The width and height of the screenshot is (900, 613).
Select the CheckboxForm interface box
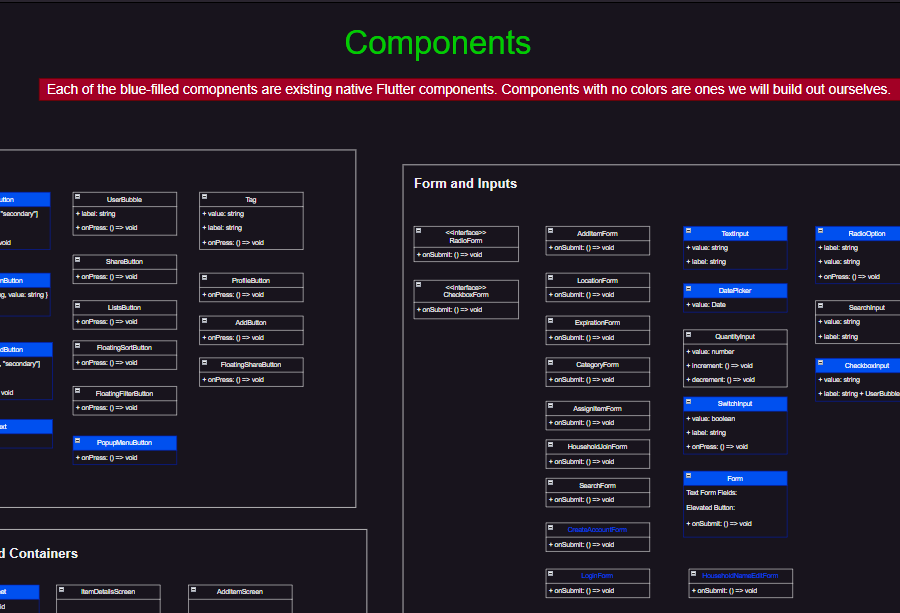click(465, 294)
